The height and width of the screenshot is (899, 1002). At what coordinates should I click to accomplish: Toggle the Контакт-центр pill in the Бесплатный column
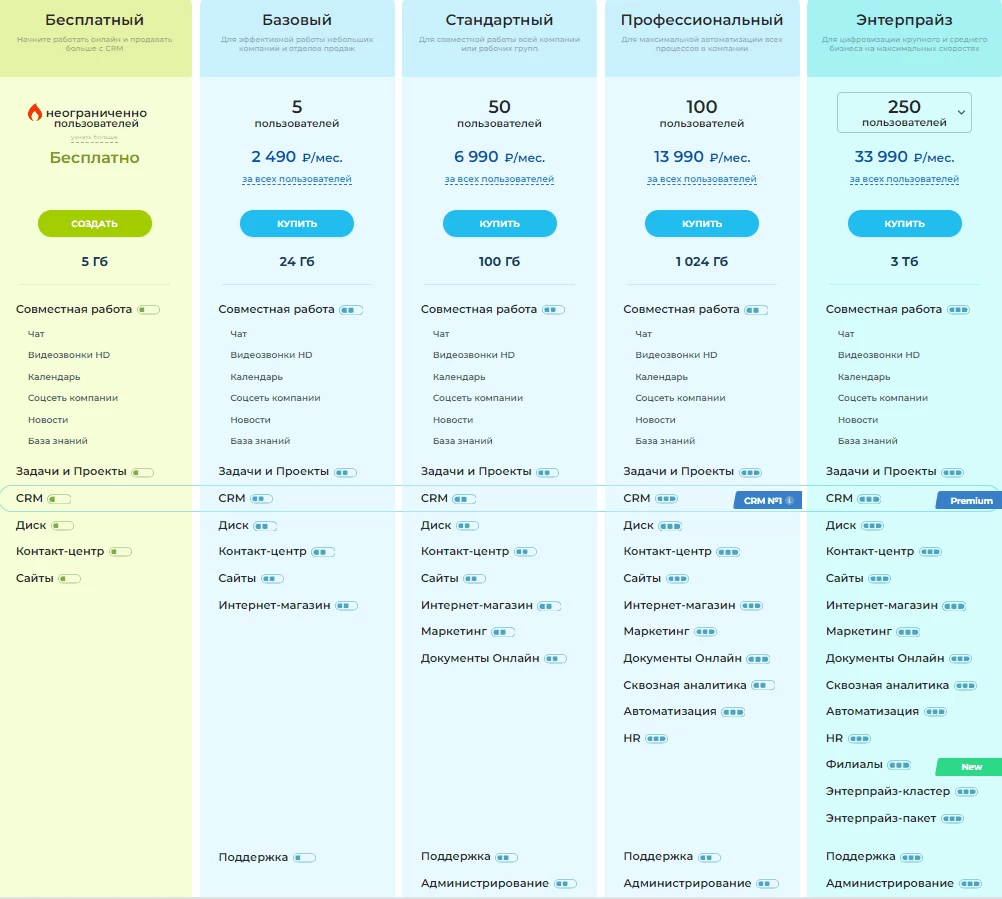tap(120, 552)
